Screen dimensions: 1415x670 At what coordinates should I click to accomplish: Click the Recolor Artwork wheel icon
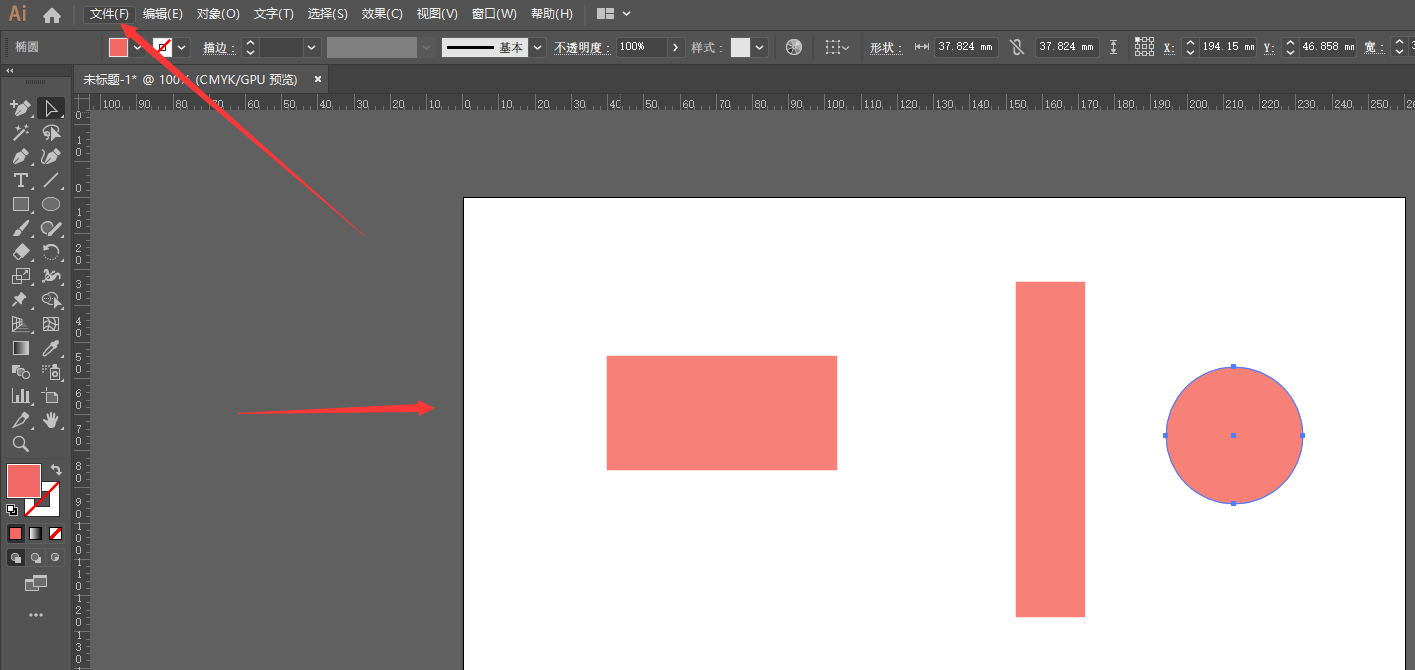point(794,47)
